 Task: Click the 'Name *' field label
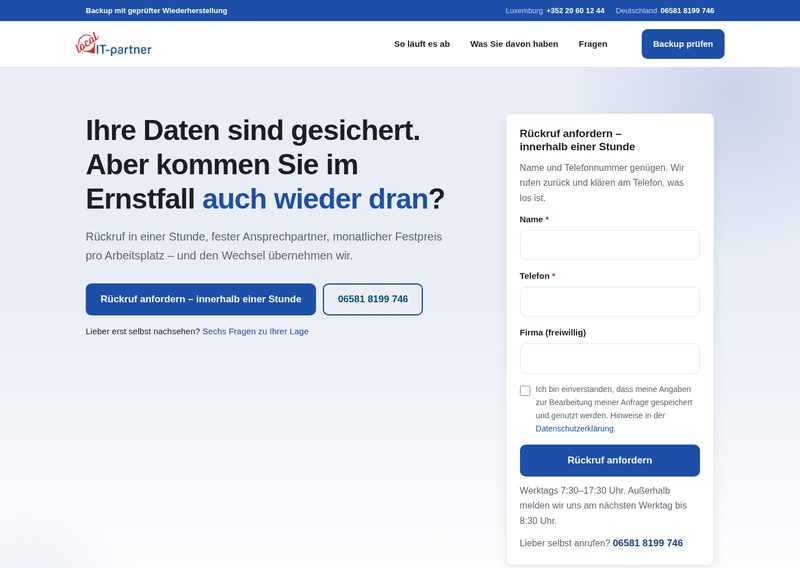pyautogui.click(x=534, y=219)
